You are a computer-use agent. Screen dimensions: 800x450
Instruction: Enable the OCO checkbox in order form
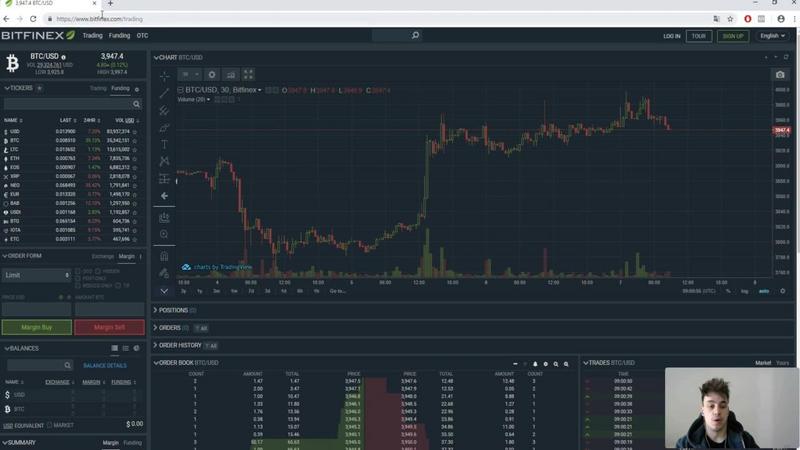pos(78,271)
